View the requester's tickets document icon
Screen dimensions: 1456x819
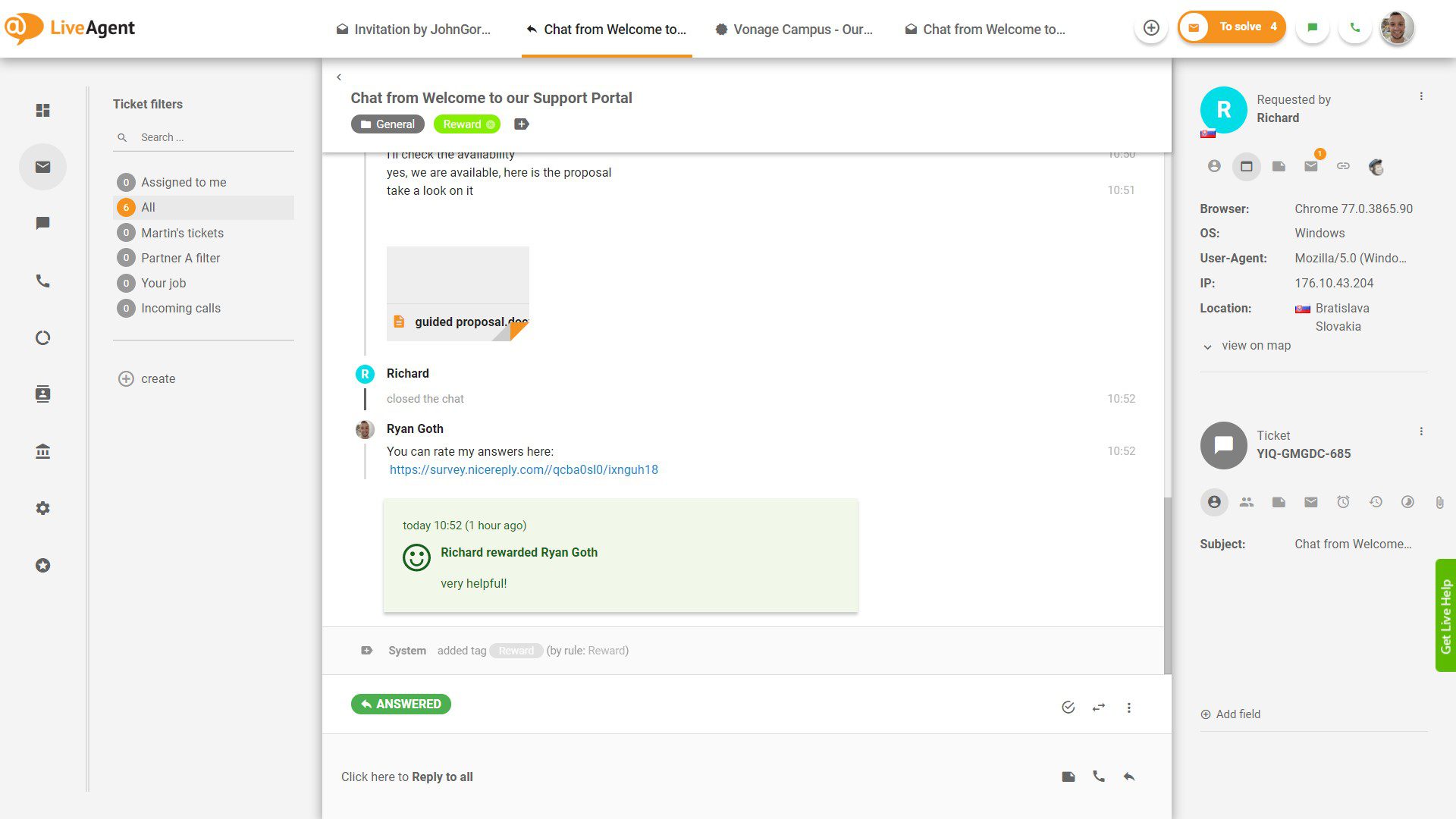tap(1278, 166)
